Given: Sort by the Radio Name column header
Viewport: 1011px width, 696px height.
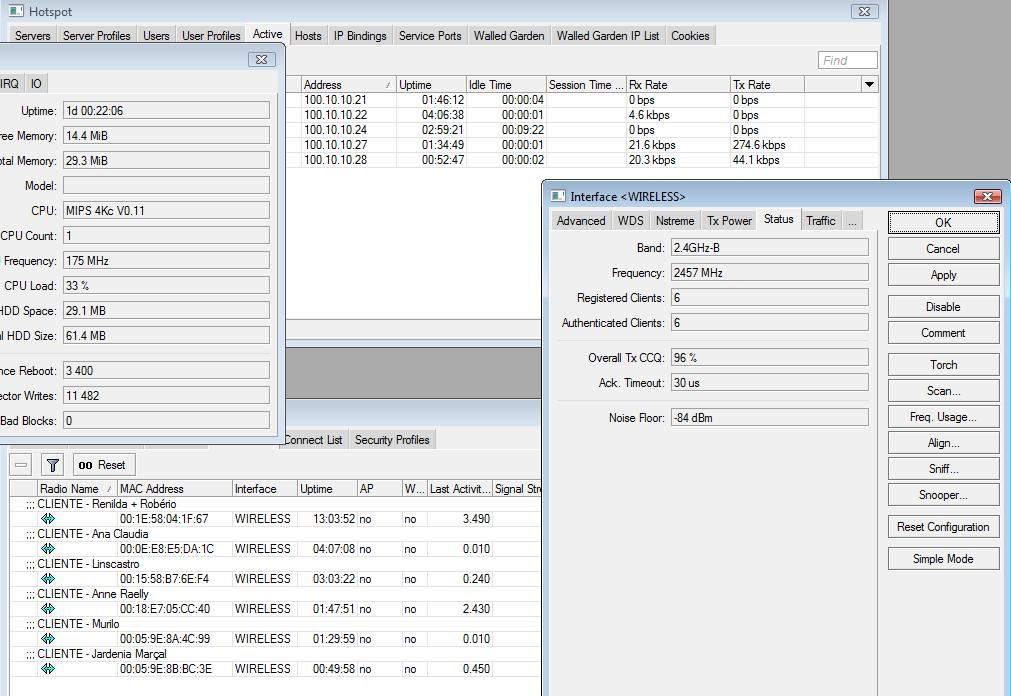Looking at the screenshot, I should [69, 489].
